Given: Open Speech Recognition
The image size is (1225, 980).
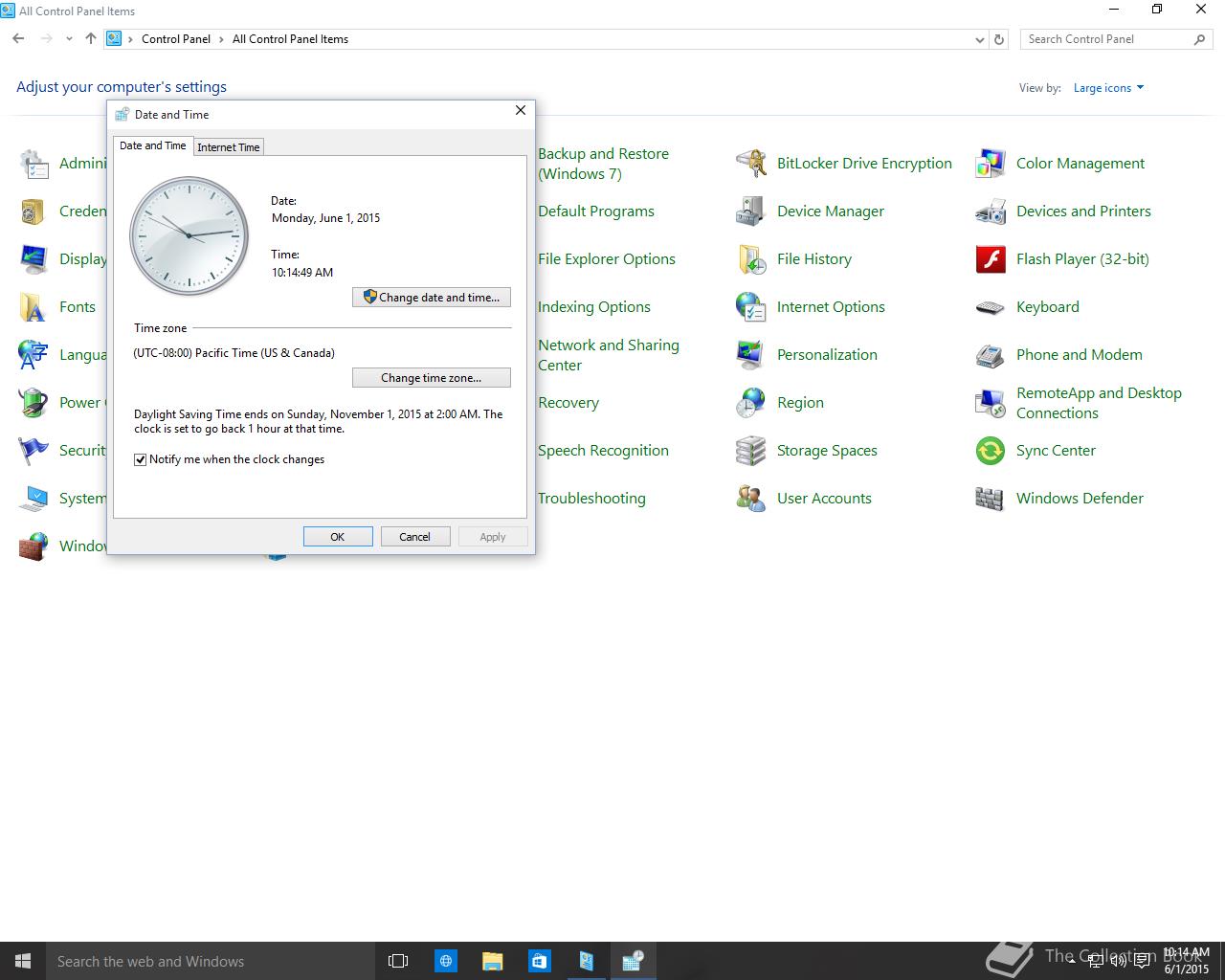Looking at the screenshot, I should pyautogui.click(x=603, y=451).
